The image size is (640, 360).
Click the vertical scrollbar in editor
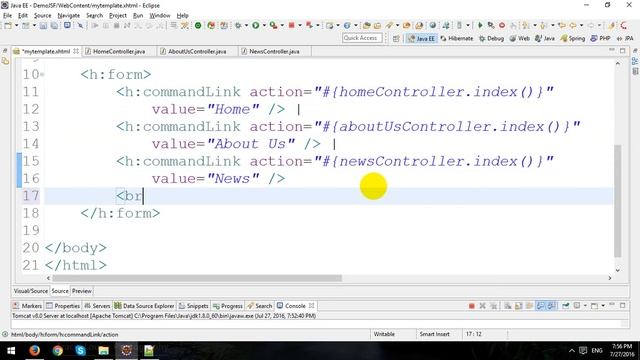[x=618, y=200]
